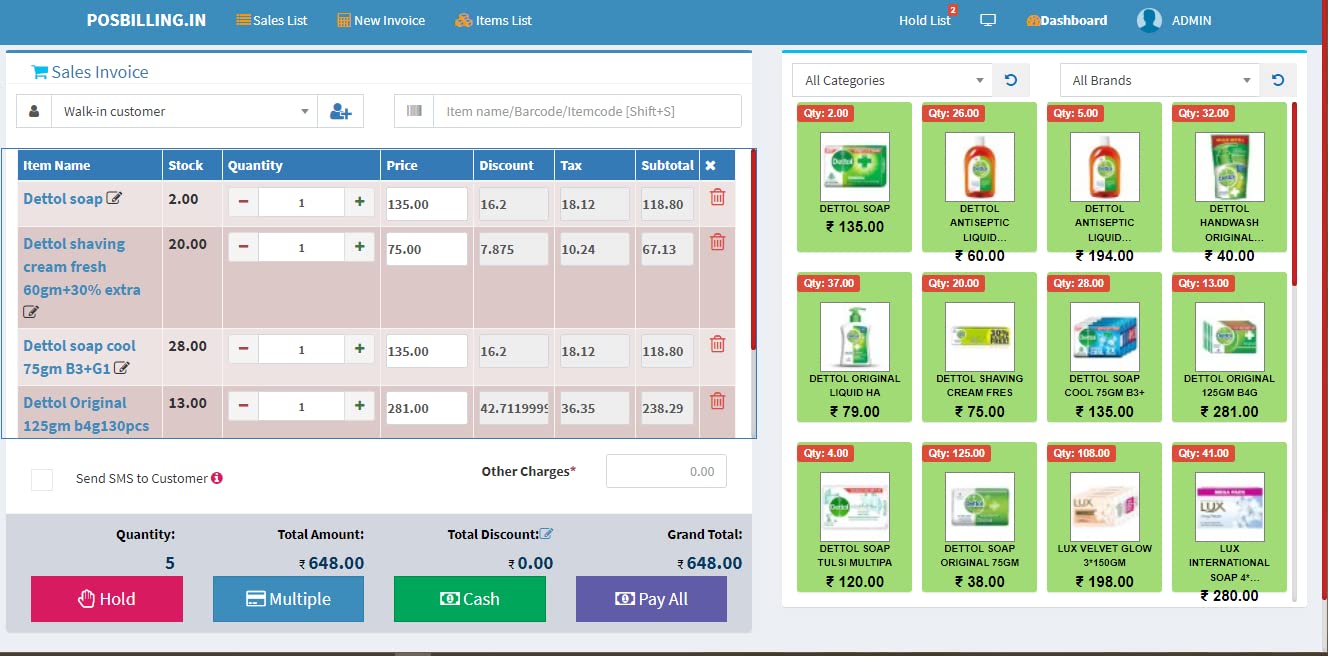This screenshot has height=657, width=1328.
Task: Navigate to the Dashboard
Action: (1066, 19)
